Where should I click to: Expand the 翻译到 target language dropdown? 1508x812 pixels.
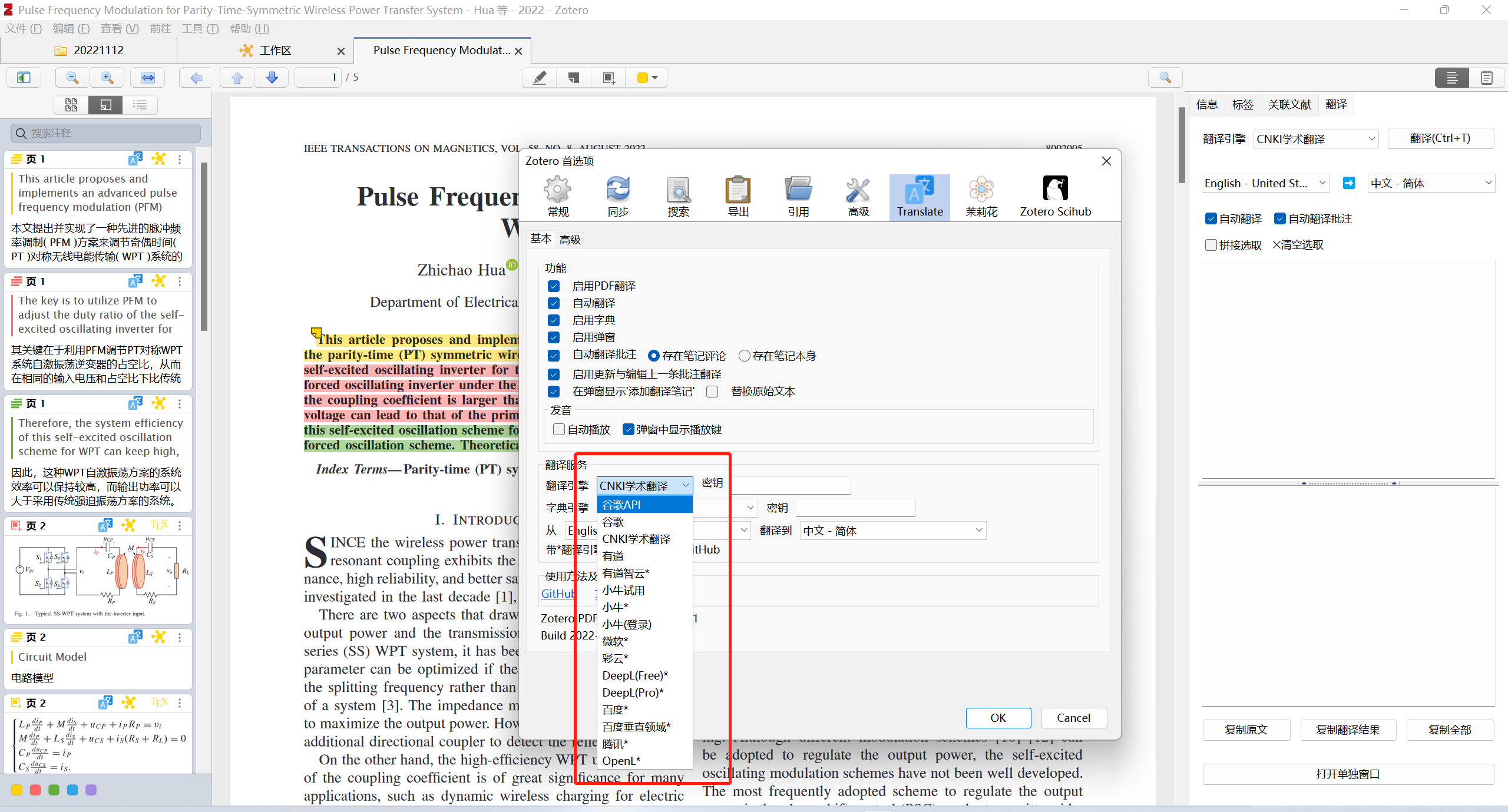click(892, 531)
